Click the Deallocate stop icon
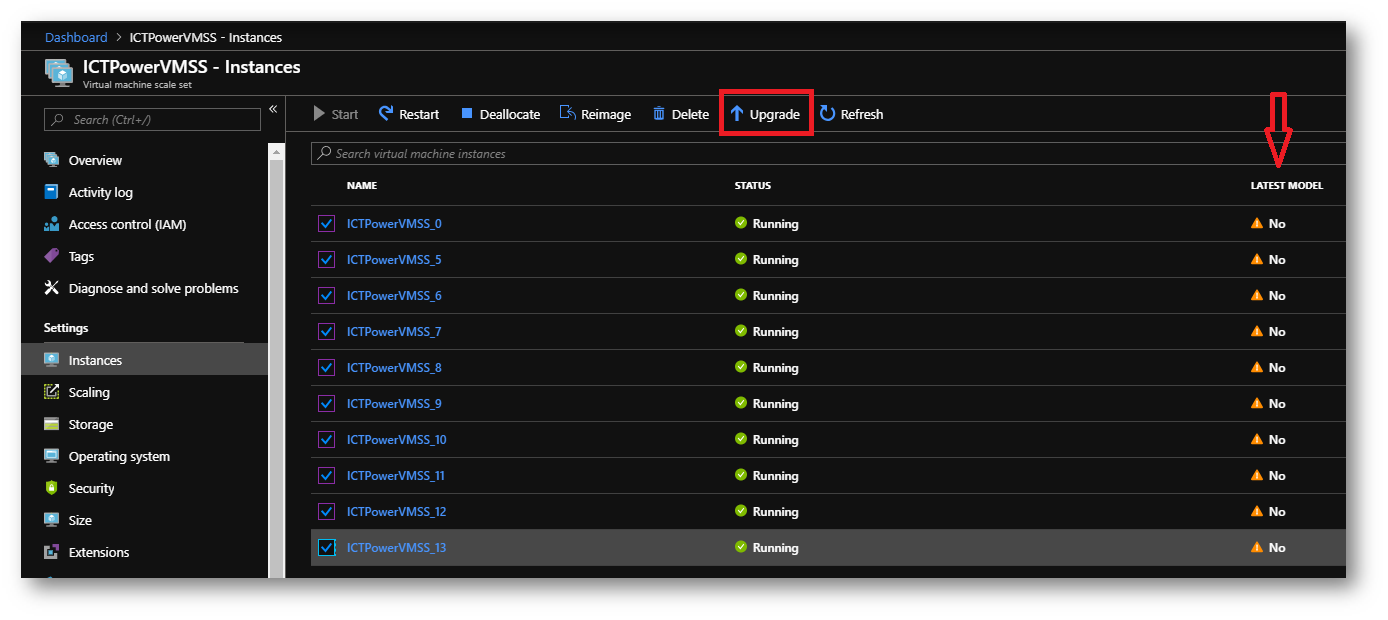The height and width of the screenshot is (620, 1388). (x=466, y=114)
